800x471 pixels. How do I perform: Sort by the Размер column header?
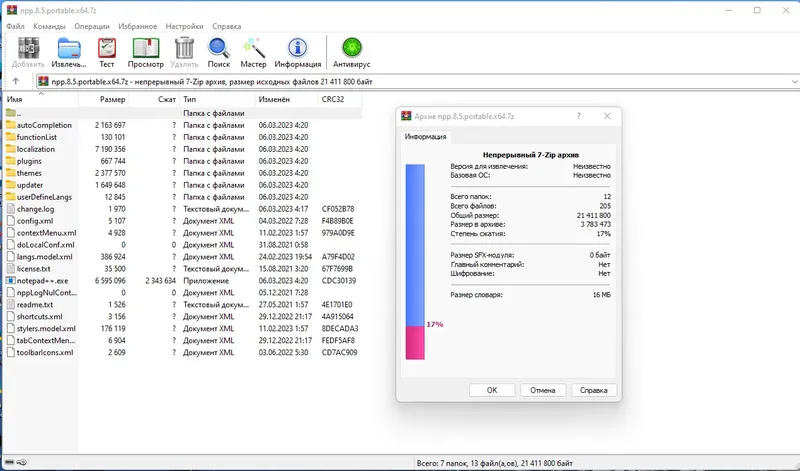coord(104,99)
